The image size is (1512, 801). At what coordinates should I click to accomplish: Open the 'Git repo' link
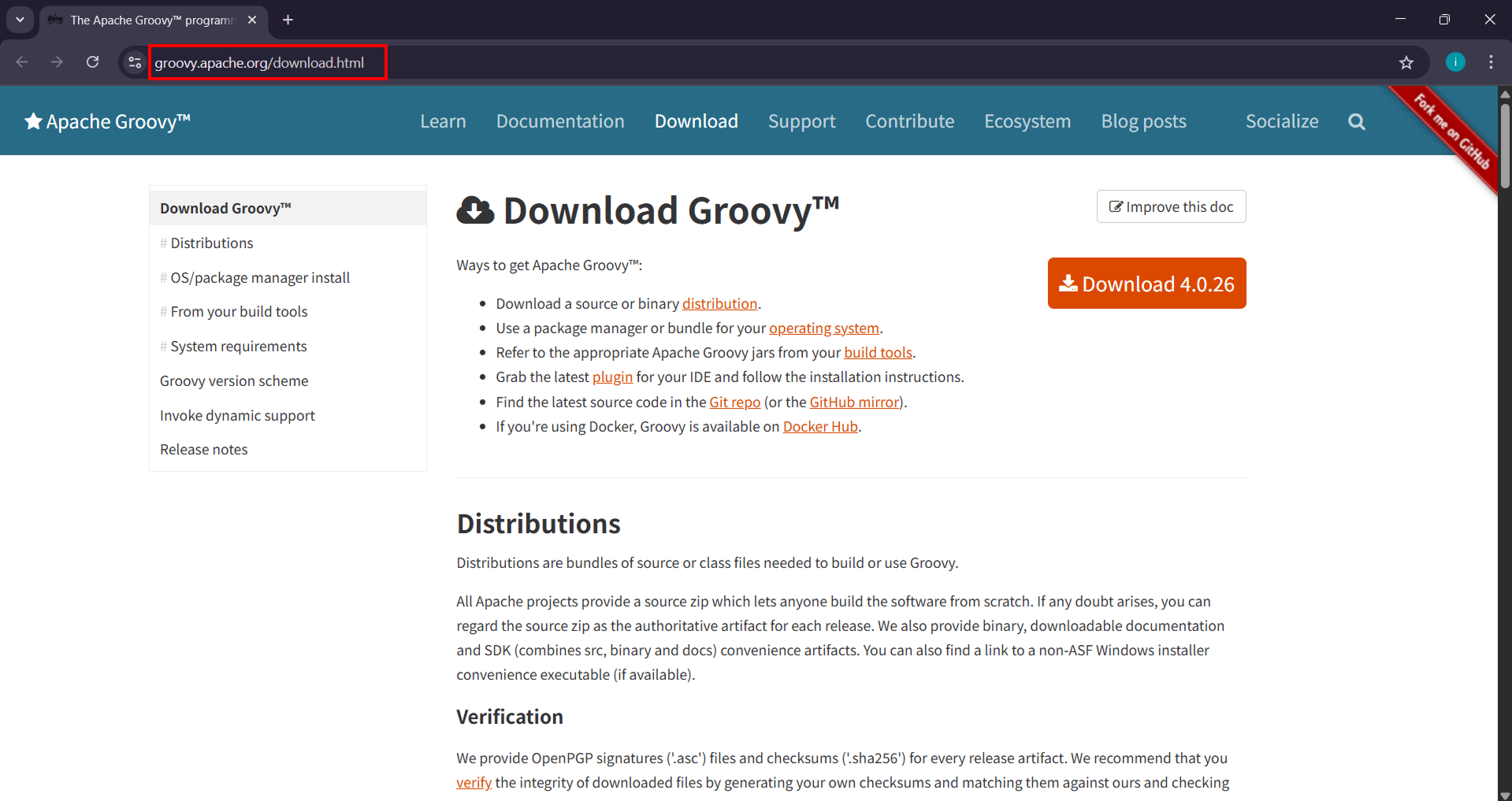click(735, 402)
